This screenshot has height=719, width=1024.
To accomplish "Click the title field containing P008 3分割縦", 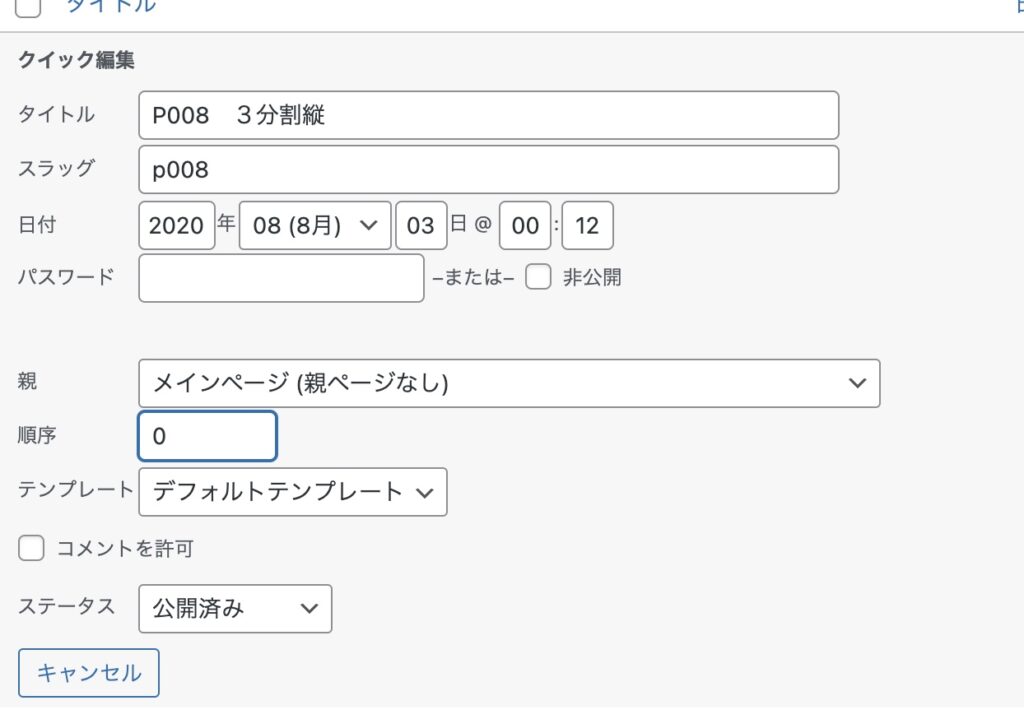I will click(x=488, y=116).
